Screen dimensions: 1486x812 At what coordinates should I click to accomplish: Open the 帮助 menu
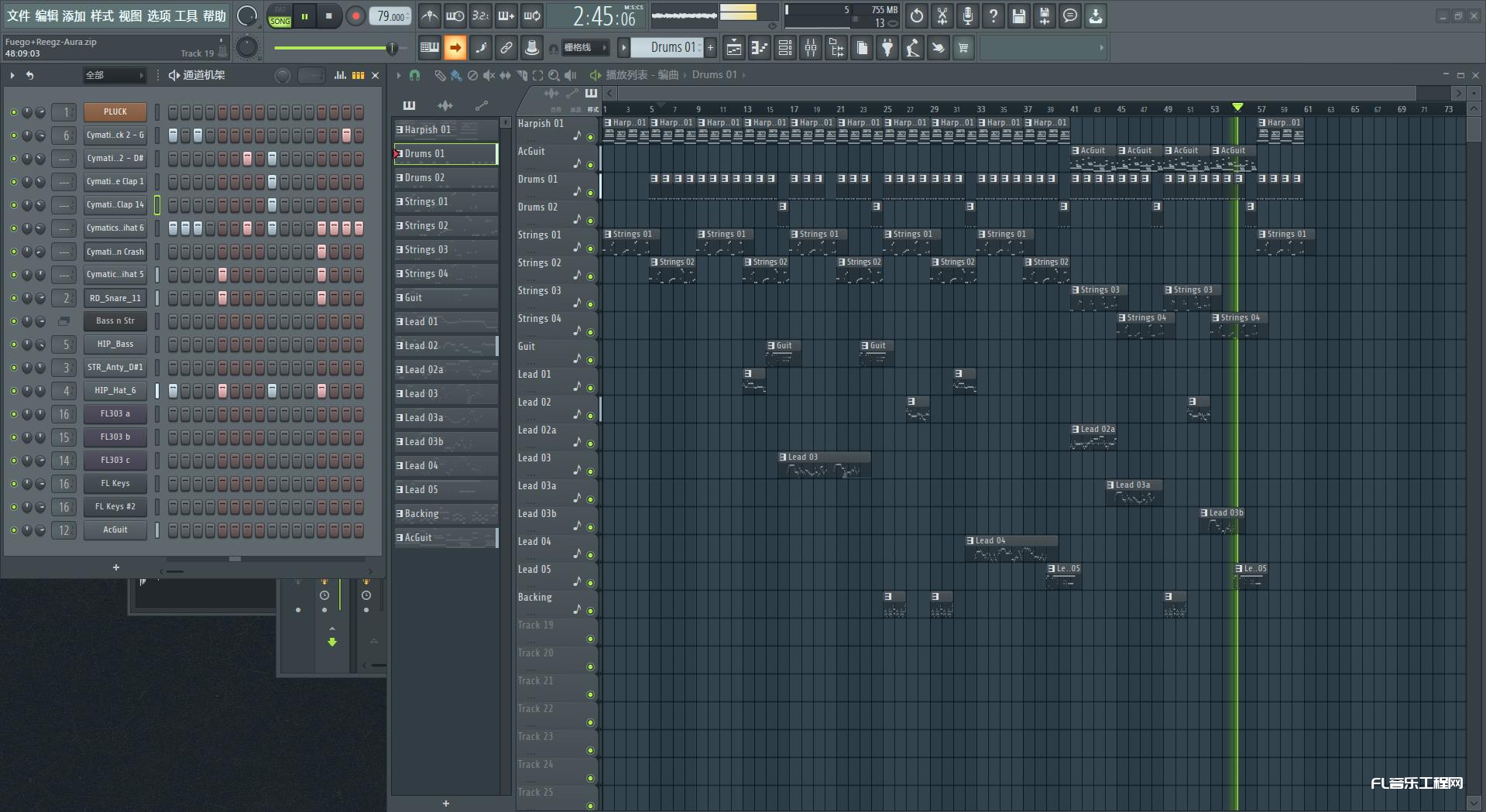coord(214,16)
